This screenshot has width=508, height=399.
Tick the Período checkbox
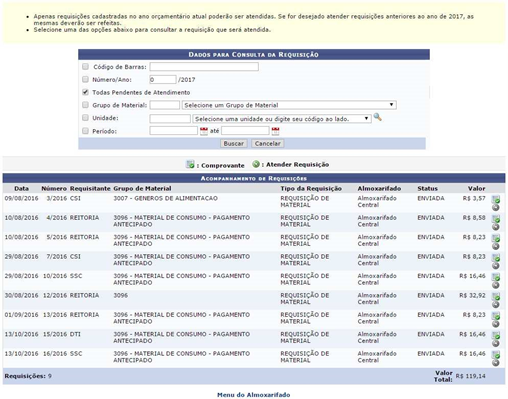tap(85, 131)
